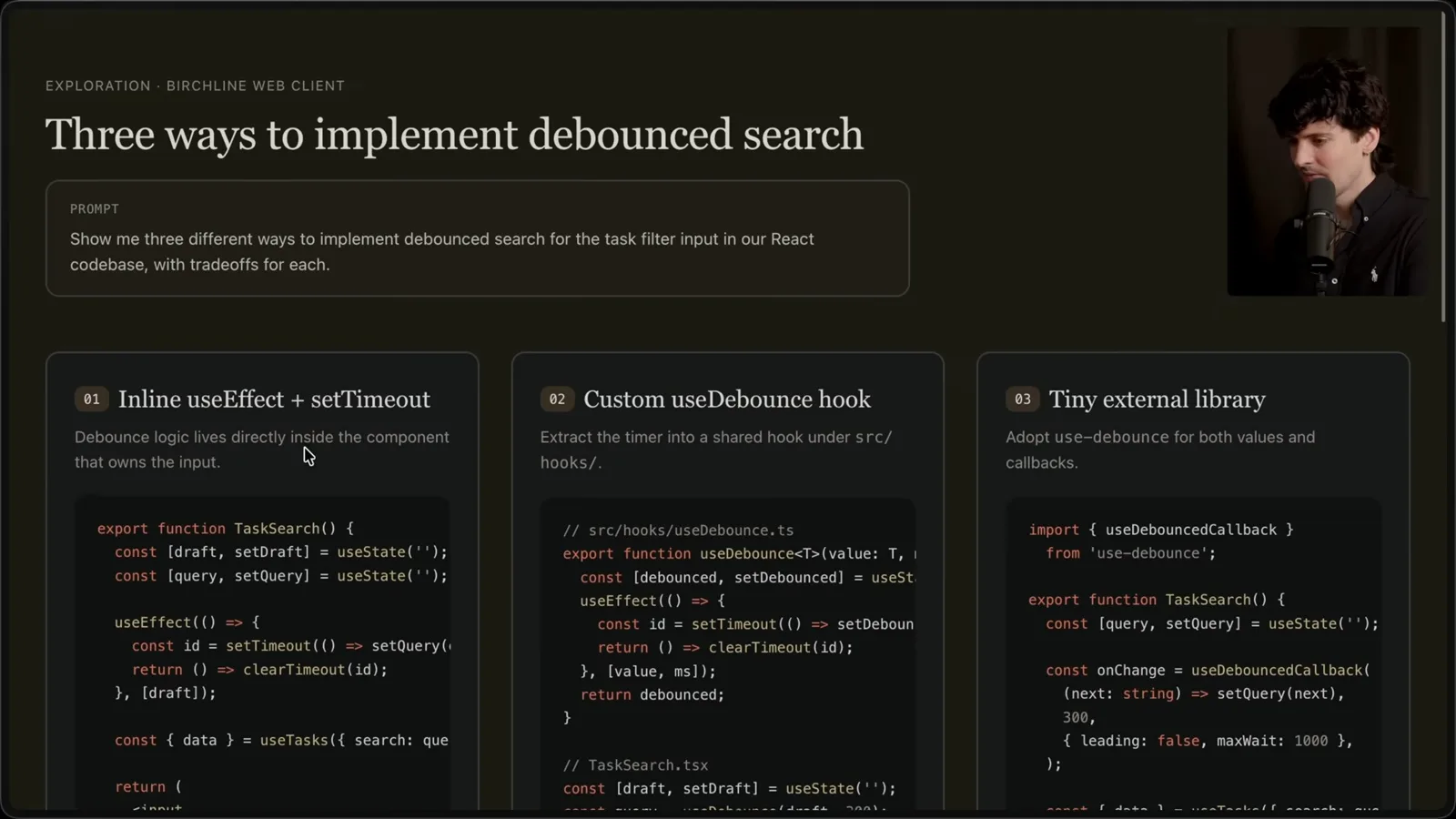Image resolution: width=1456 pixels, height=819 pixels.
Task: Click the 'Custom useDebounce hook' heading
Action: (x=727, y=399)
